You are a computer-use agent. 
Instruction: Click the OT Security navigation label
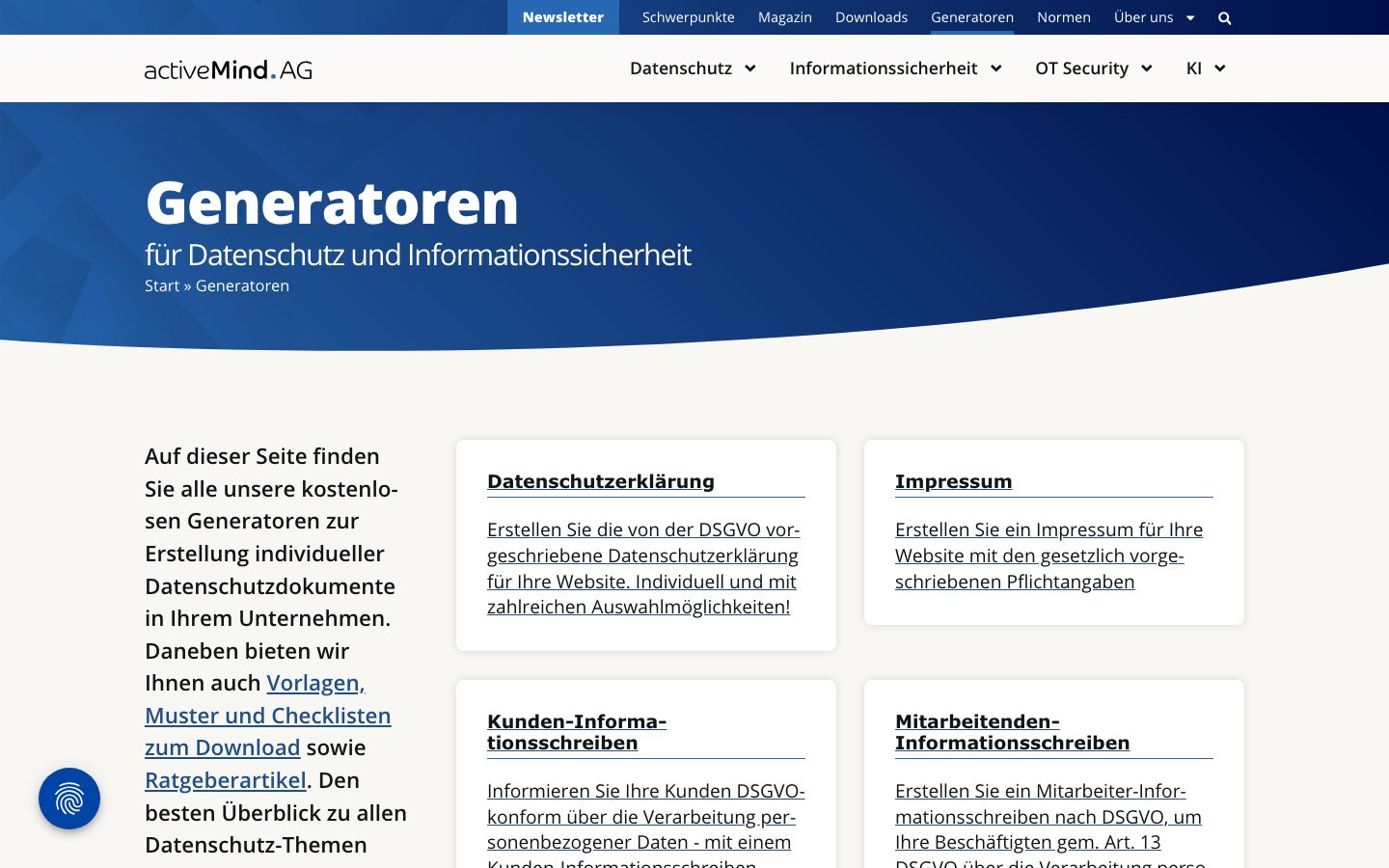(1082, 68)
